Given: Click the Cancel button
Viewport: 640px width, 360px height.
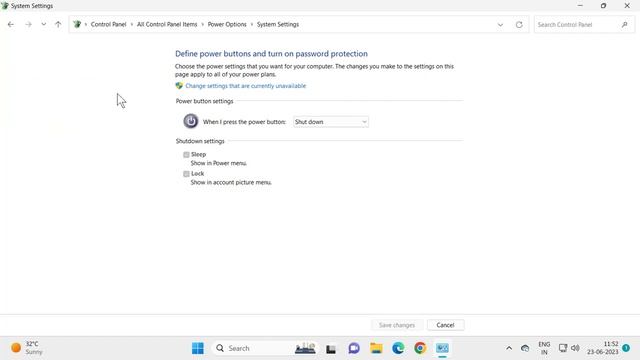Looking at the screenshot, I should [445, 325].
